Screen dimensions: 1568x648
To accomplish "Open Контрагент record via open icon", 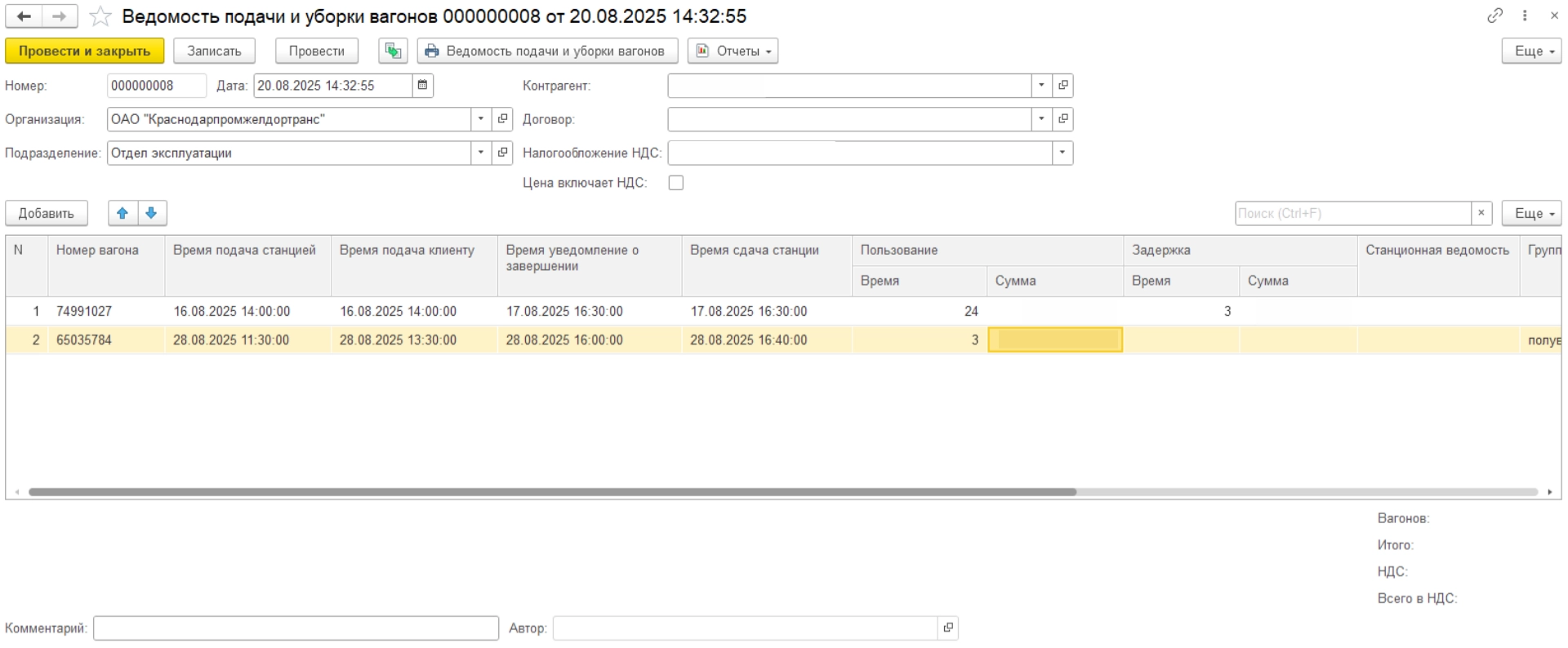I will [x=1062, y=86].
